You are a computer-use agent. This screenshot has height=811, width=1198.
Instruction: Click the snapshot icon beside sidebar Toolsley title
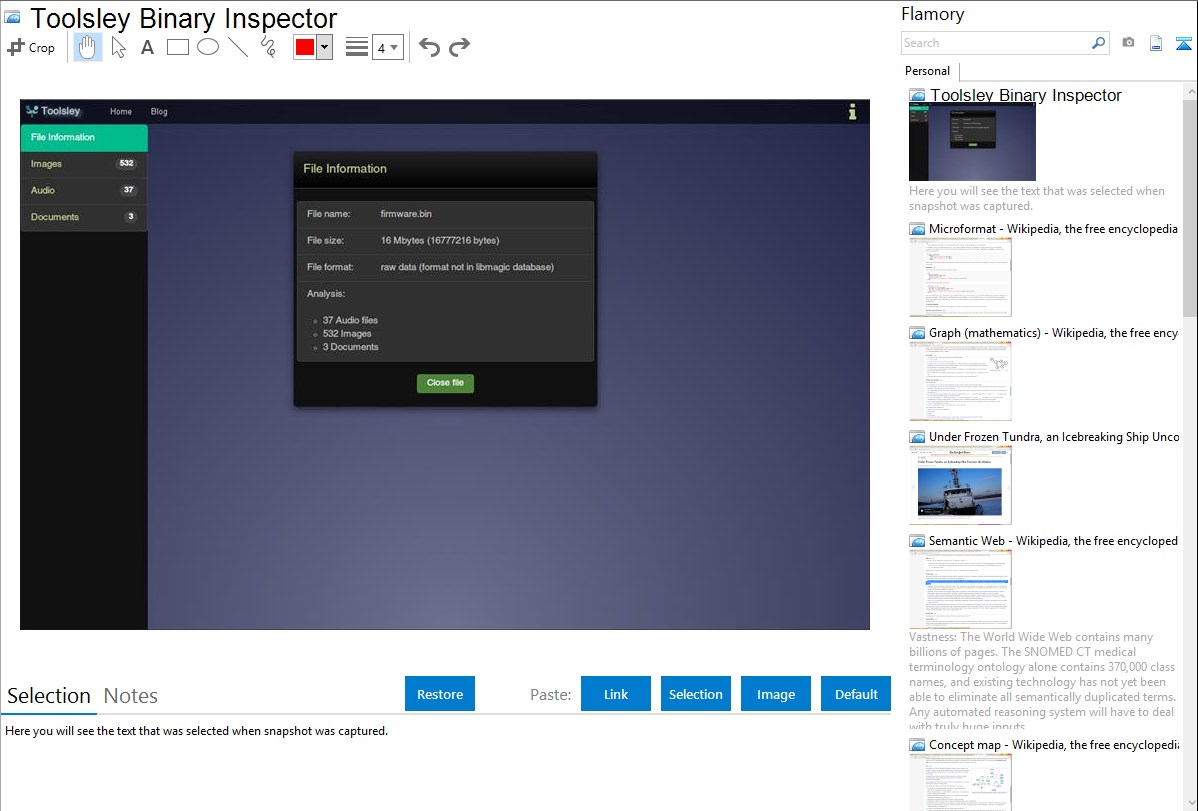pos(917,96)
